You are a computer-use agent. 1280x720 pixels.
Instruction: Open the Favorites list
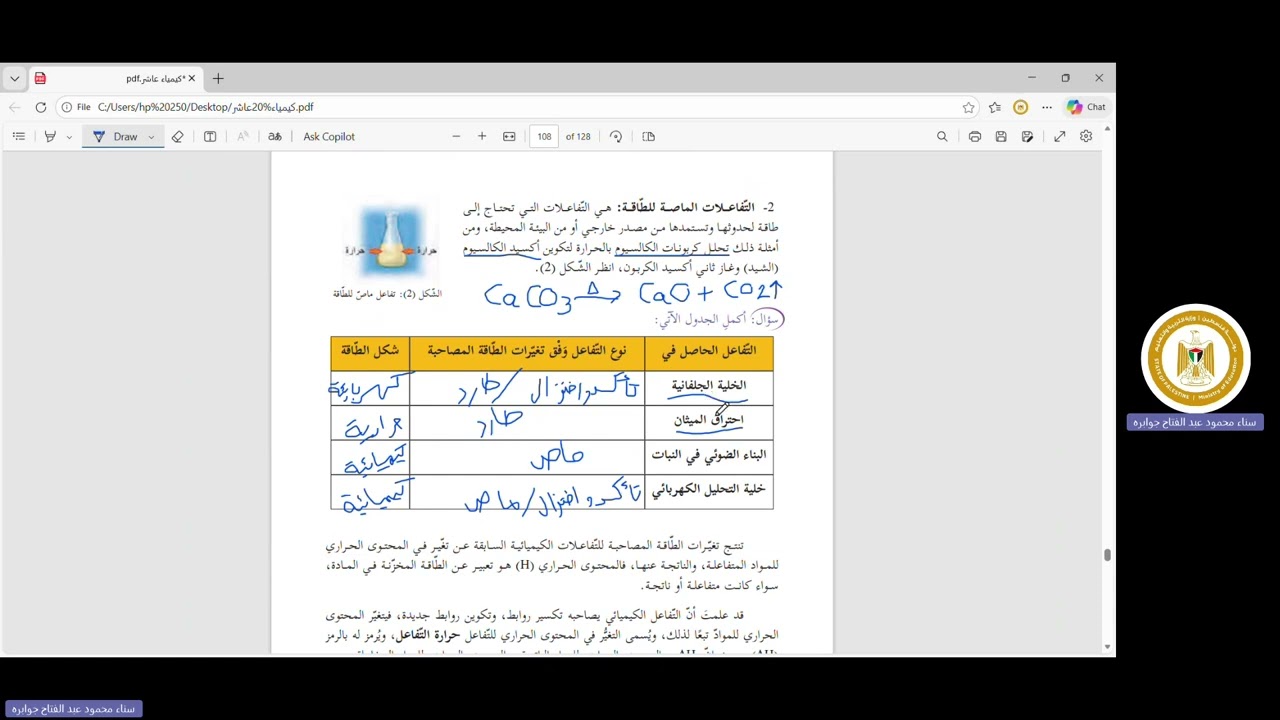coord(995,107)
